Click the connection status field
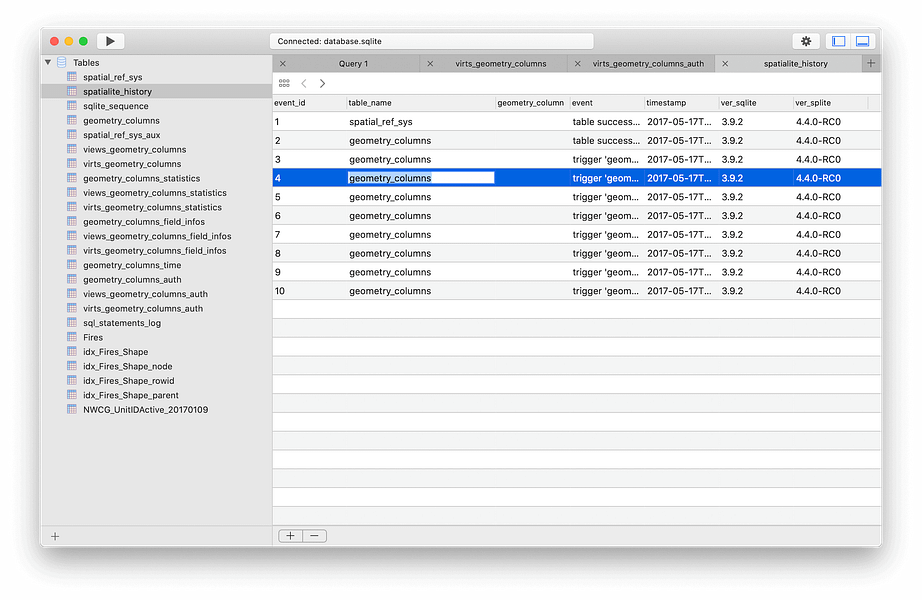 [432, 41]
